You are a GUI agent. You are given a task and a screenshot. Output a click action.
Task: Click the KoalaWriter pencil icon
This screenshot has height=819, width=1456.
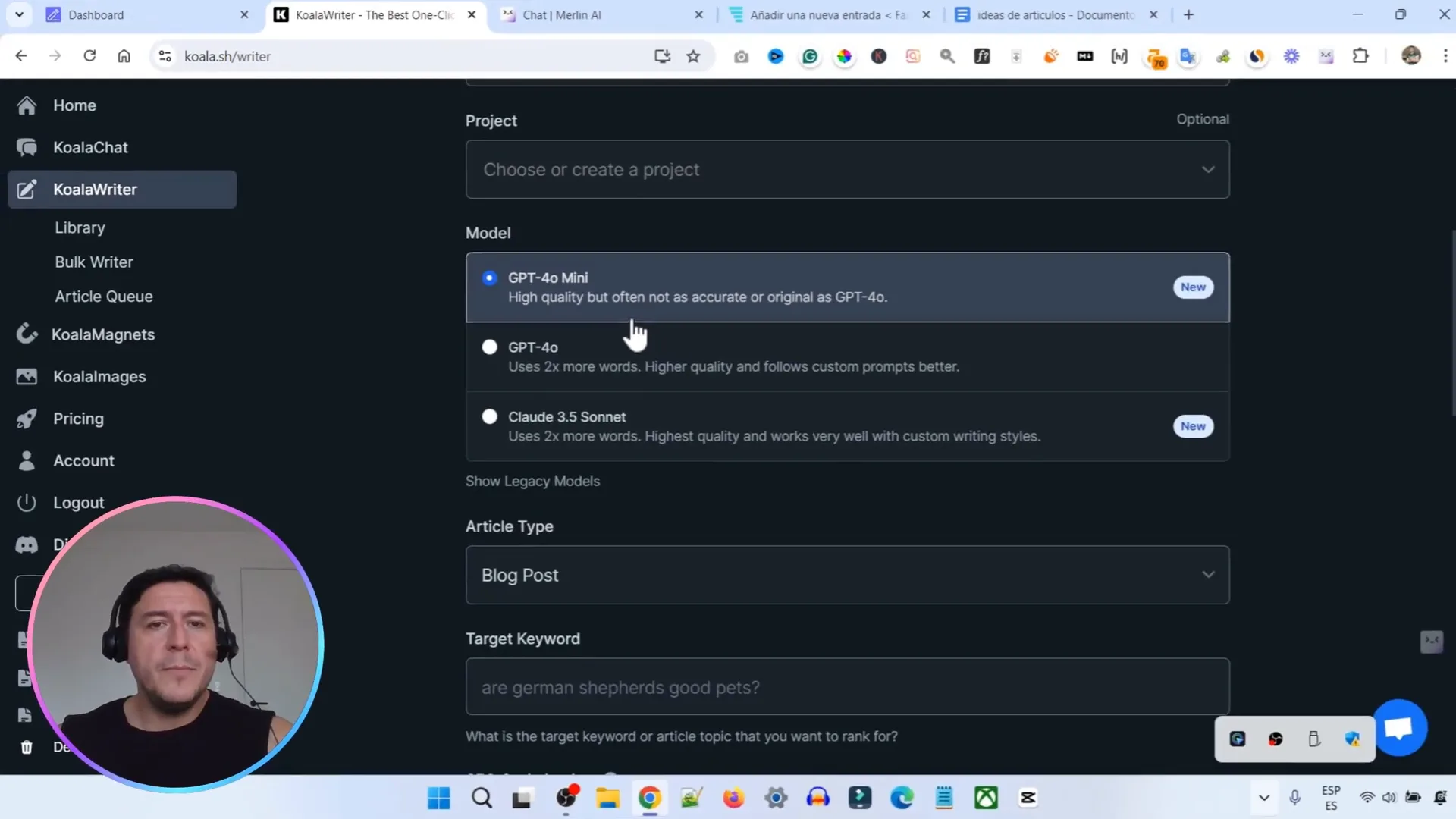(x=27, y=190)
